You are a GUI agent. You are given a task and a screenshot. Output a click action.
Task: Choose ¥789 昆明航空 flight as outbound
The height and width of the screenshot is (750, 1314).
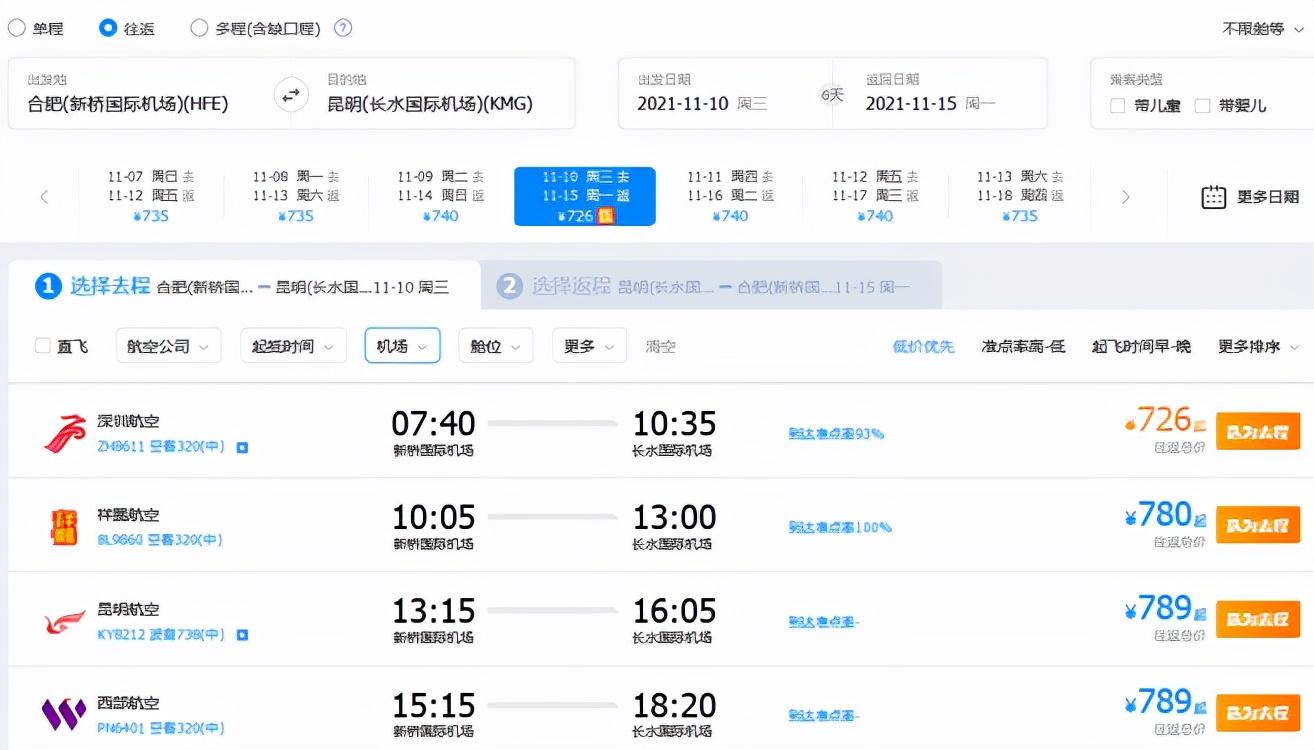[1258, 619]
